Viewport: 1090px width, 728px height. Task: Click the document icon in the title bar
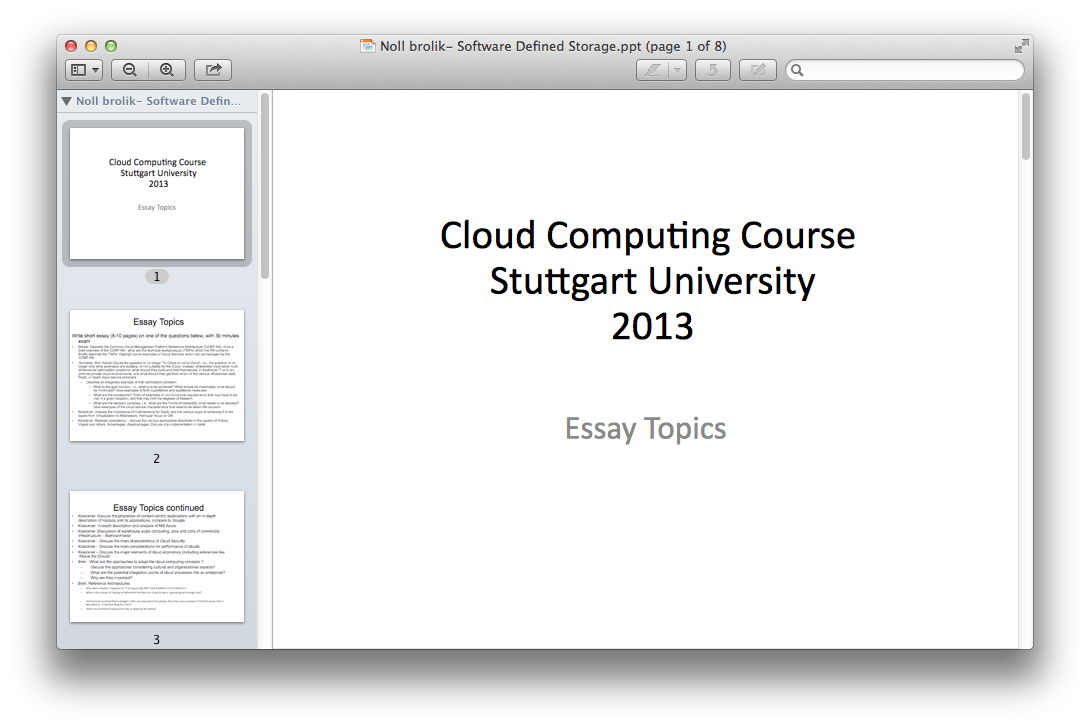[x=367, y=46]
